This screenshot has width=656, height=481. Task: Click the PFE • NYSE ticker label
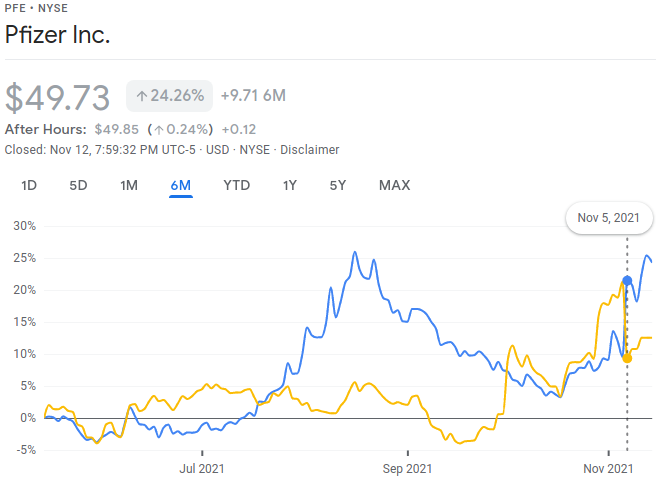[x=38, y=8]
